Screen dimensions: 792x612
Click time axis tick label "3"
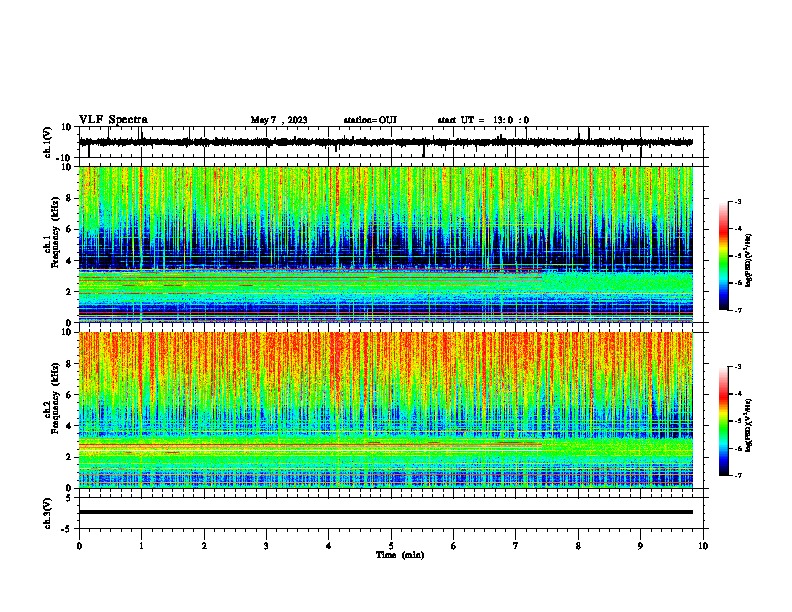coord(266,546)
